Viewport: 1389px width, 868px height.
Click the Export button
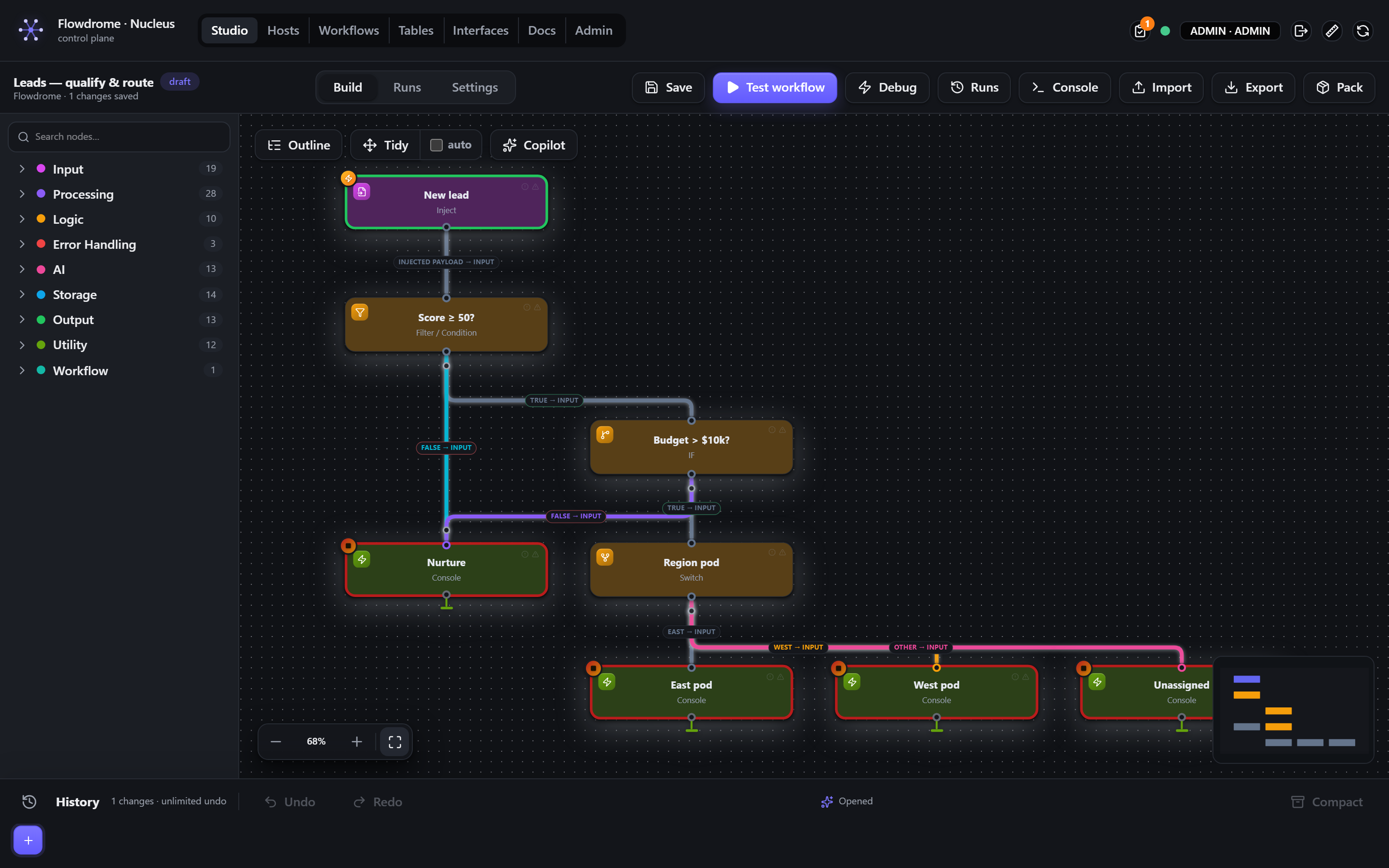point(1253,87)
